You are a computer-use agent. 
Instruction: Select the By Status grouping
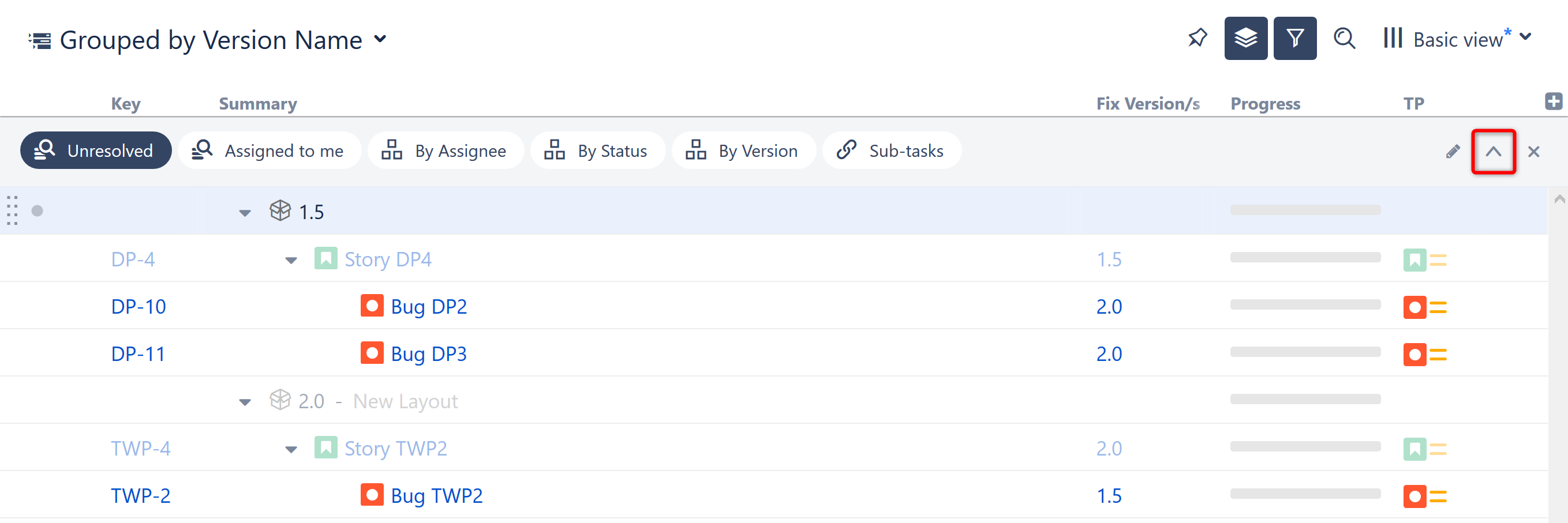pos(597,150)
